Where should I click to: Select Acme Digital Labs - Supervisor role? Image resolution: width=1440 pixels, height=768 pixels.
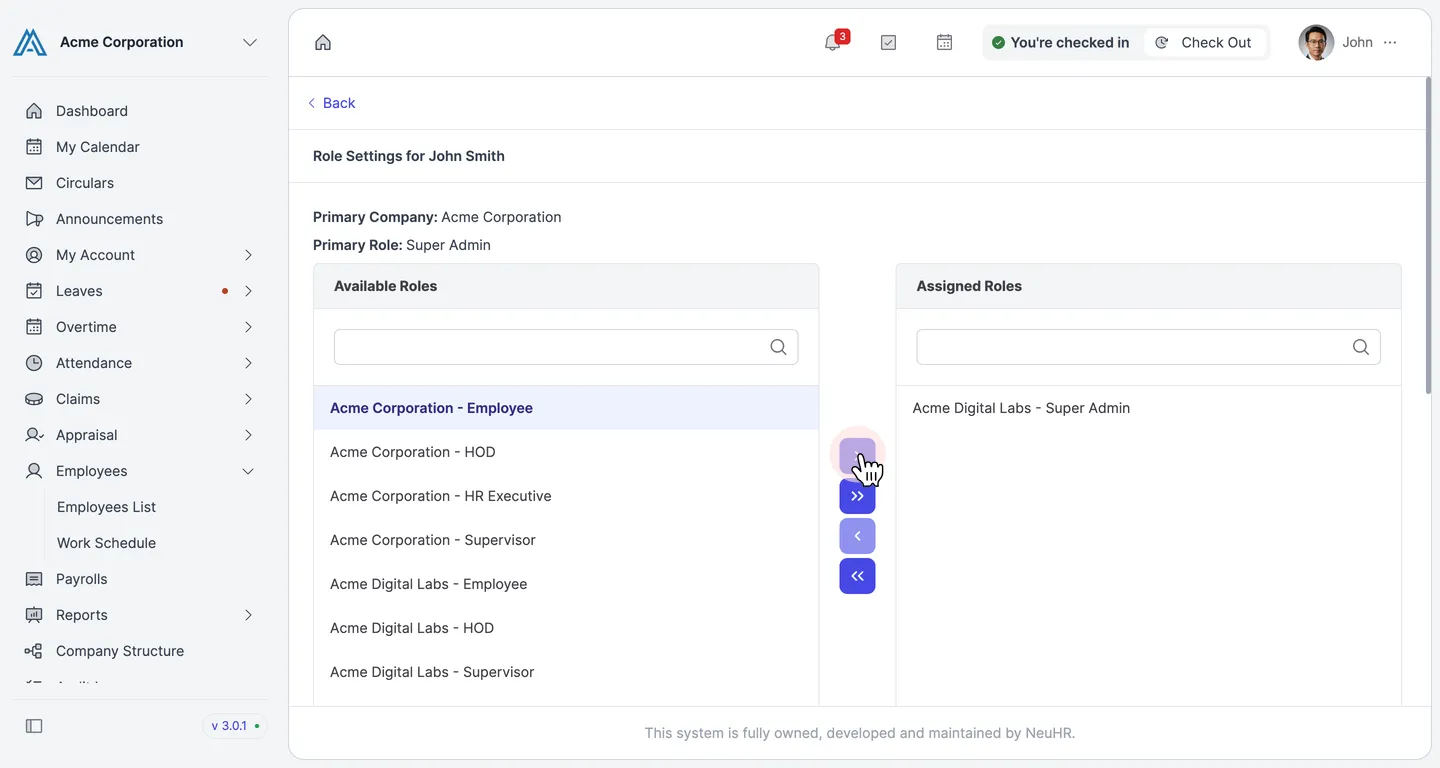[x=566, y=672]
